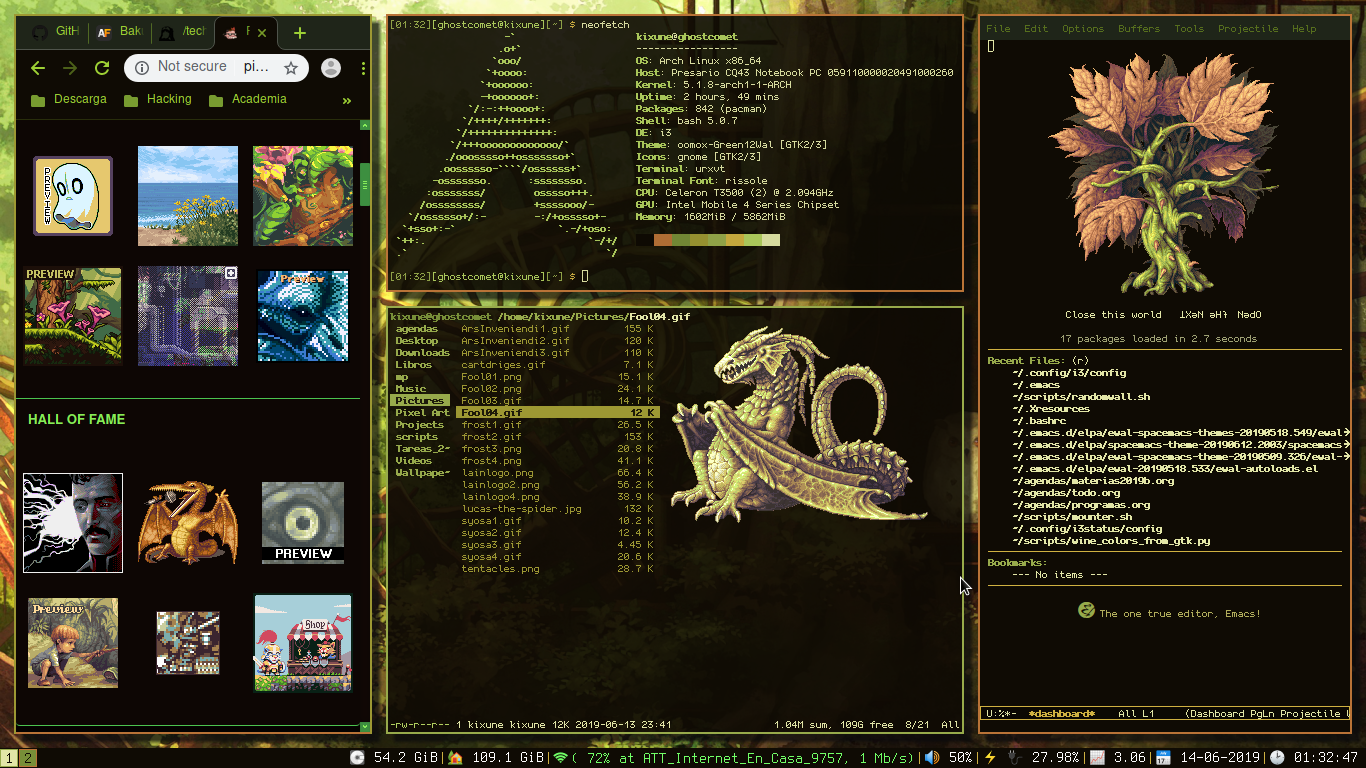
Task: Open the Buffers menu in Emacs
Action: point(1138,29)
